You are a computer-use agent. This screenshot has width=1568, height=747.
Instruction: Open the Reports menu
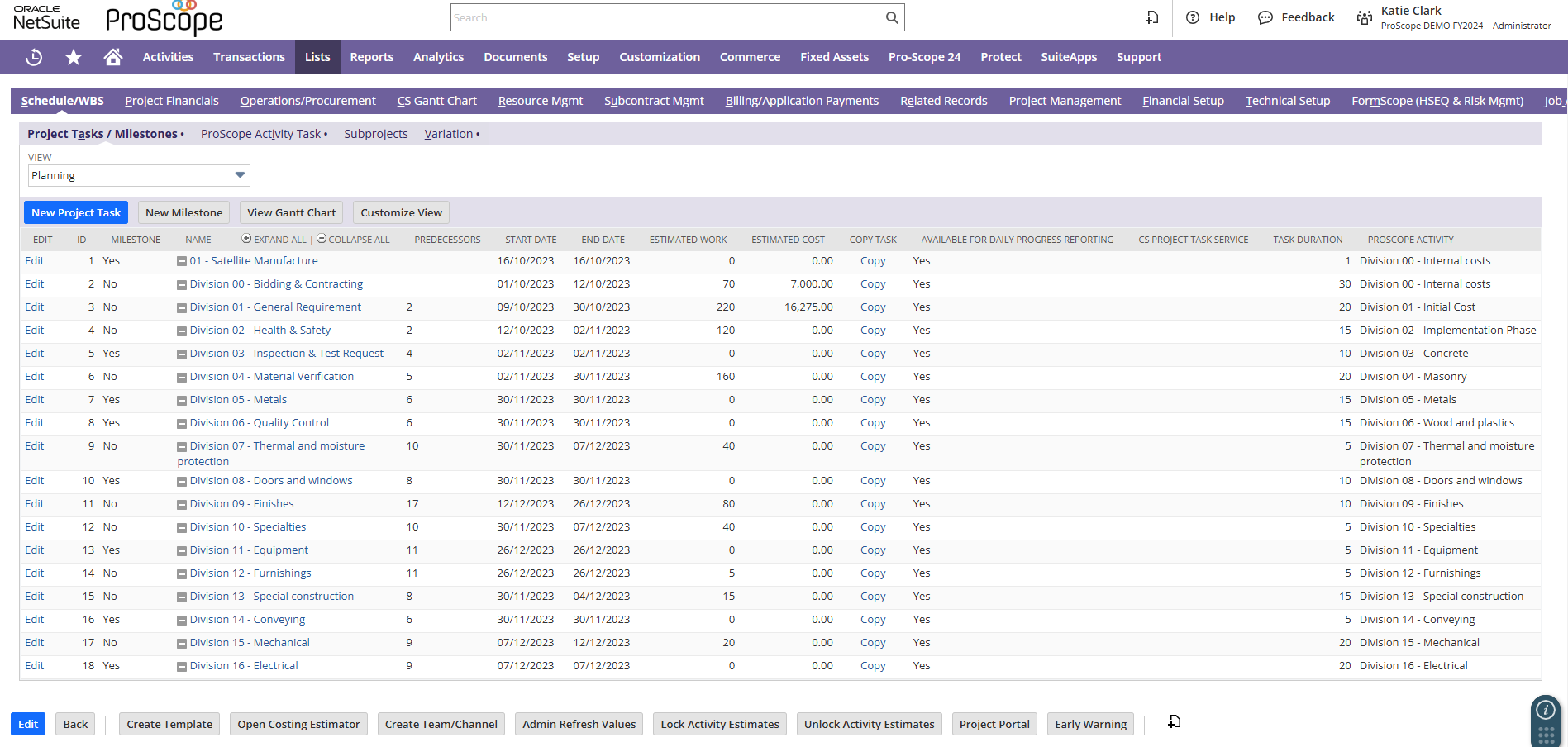(x=371, y=56)
